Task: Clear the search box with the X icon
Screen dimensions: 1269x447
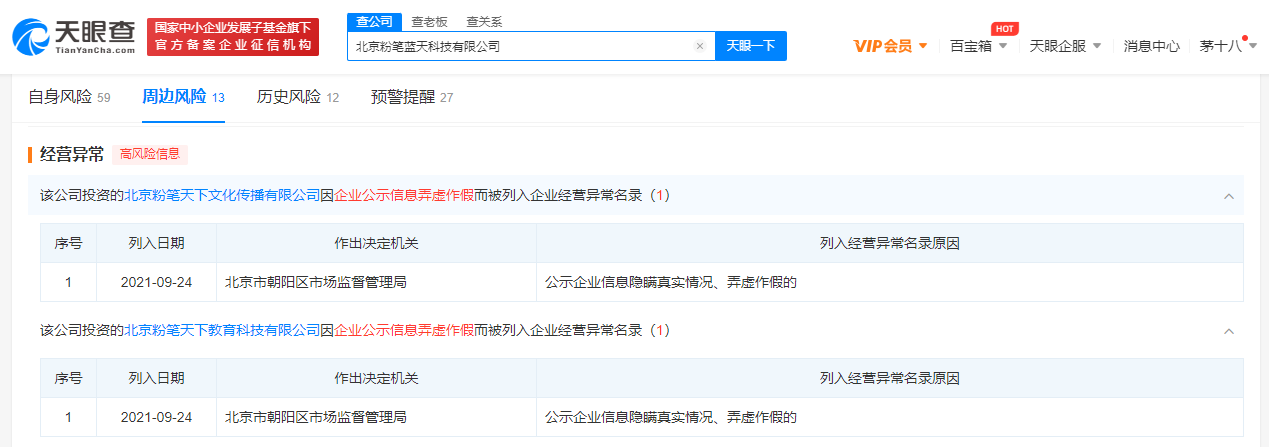Action: tap(700, 46)
